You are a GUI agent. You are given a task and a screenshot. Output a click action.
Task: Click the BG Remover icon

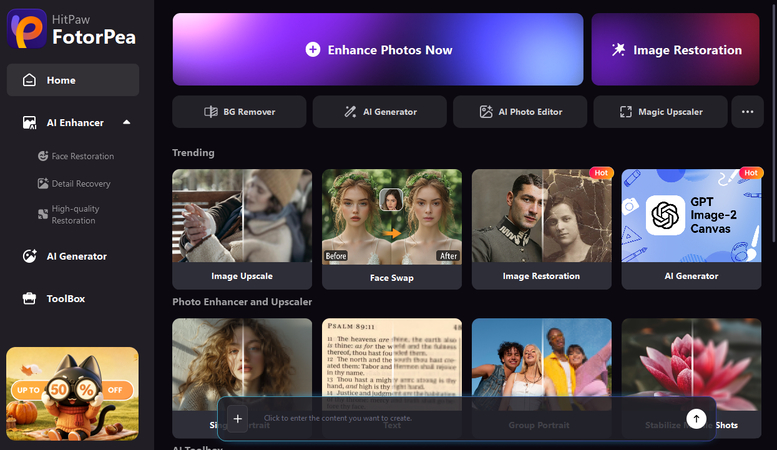[x=211, y=112]
